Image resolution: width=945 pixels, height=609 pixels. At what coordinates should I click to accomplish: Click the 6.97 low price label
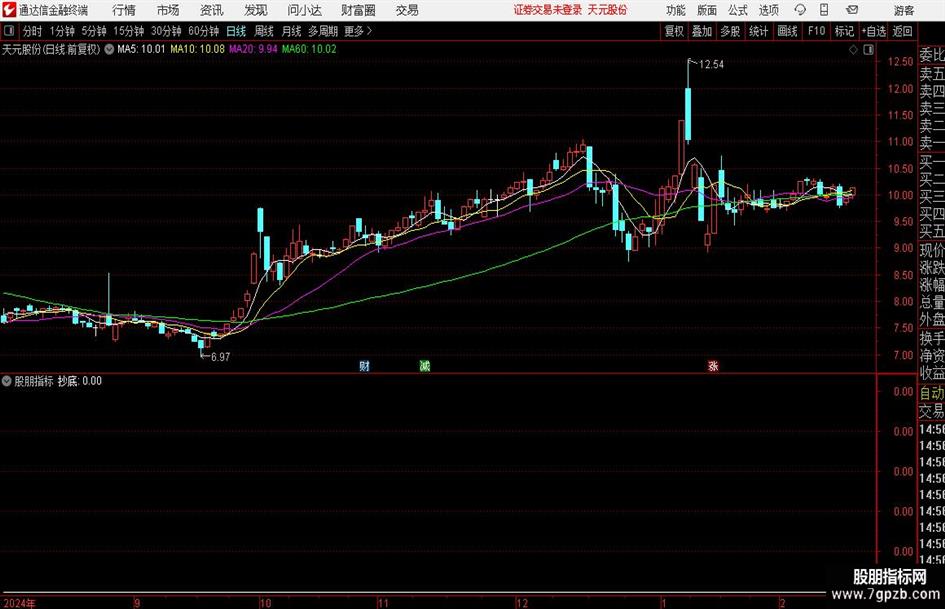(221, 357)
